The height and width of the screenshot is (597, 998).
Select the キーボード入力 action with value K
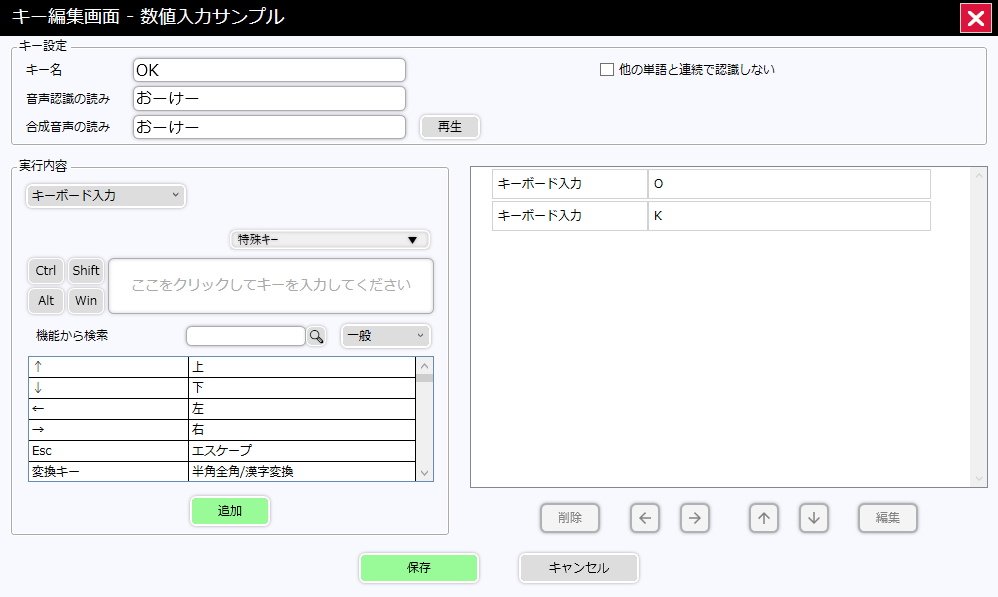(x=712, y=216)
